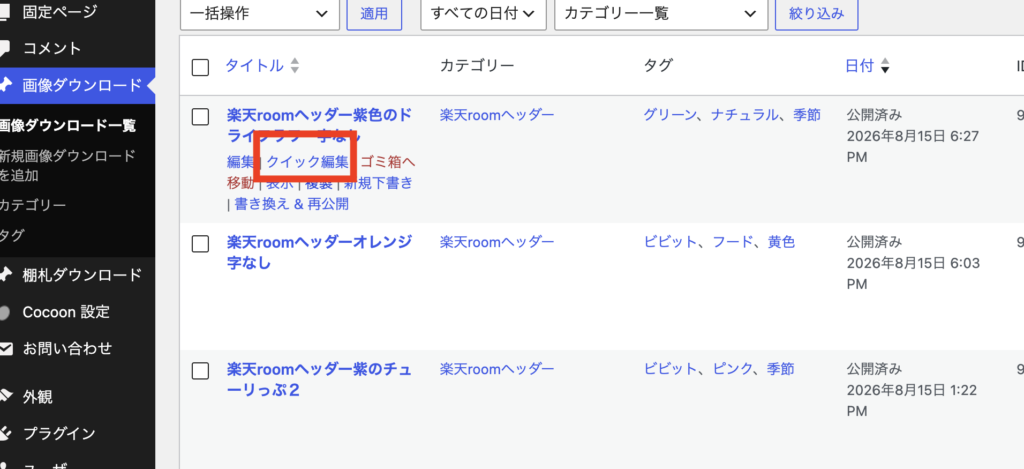Screen dimensions: 1024x469
Task: Open the カテゴリー一覧 category dropdown
Action: tap(661, 14)
